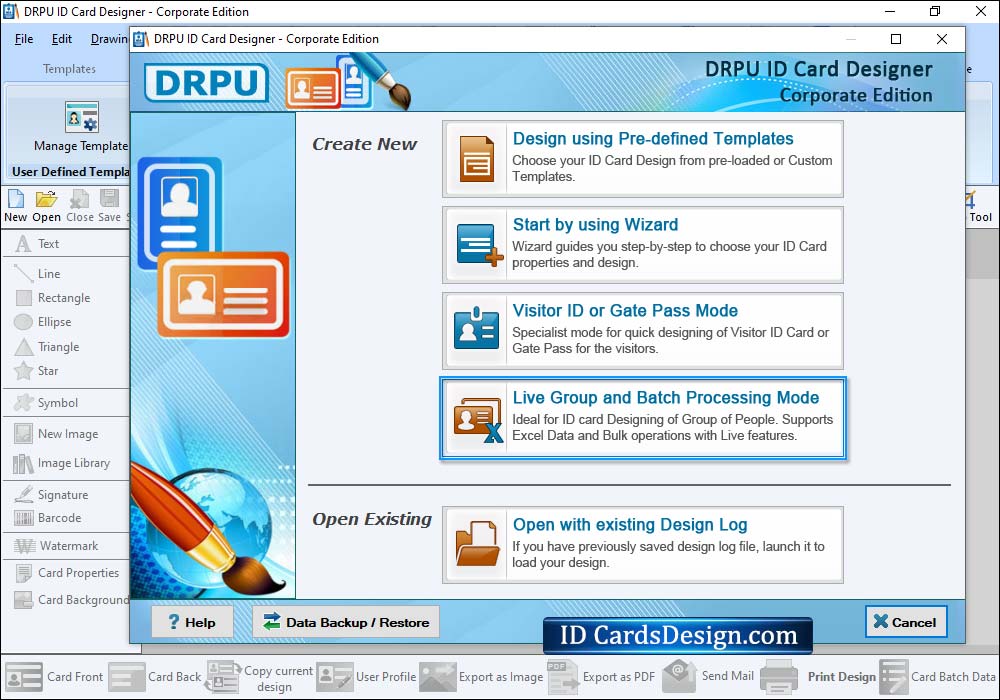Open Design using Pre-defined Templates option
The image size is (1000, 700).
tap(643, 159)
